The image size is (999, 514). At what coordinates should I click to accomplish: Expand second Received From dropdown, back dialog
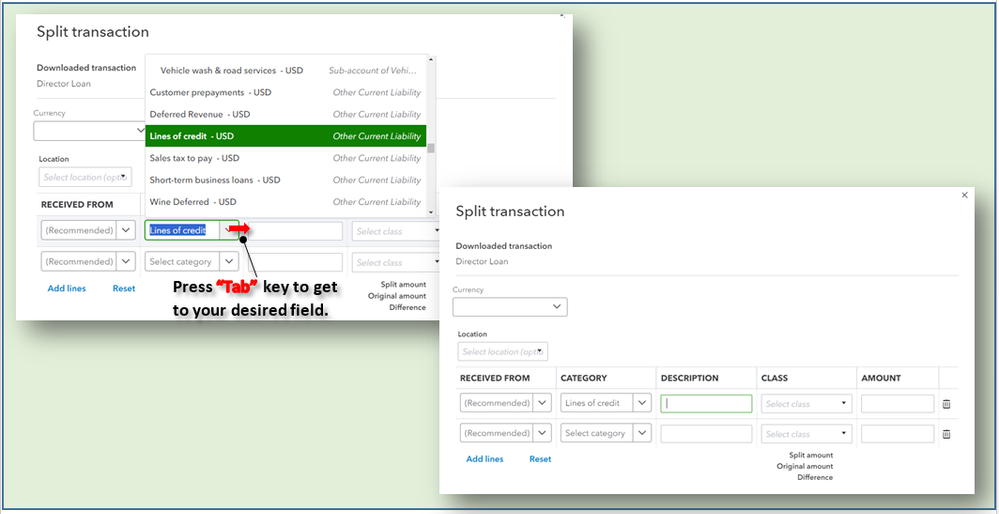(126, 261)
